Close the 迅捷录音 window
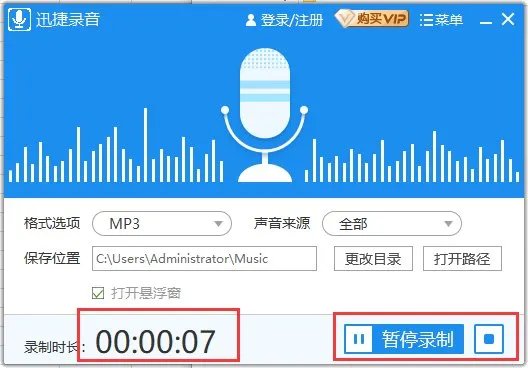The height and width of the screenshot is (368, 528). point(508,20)
